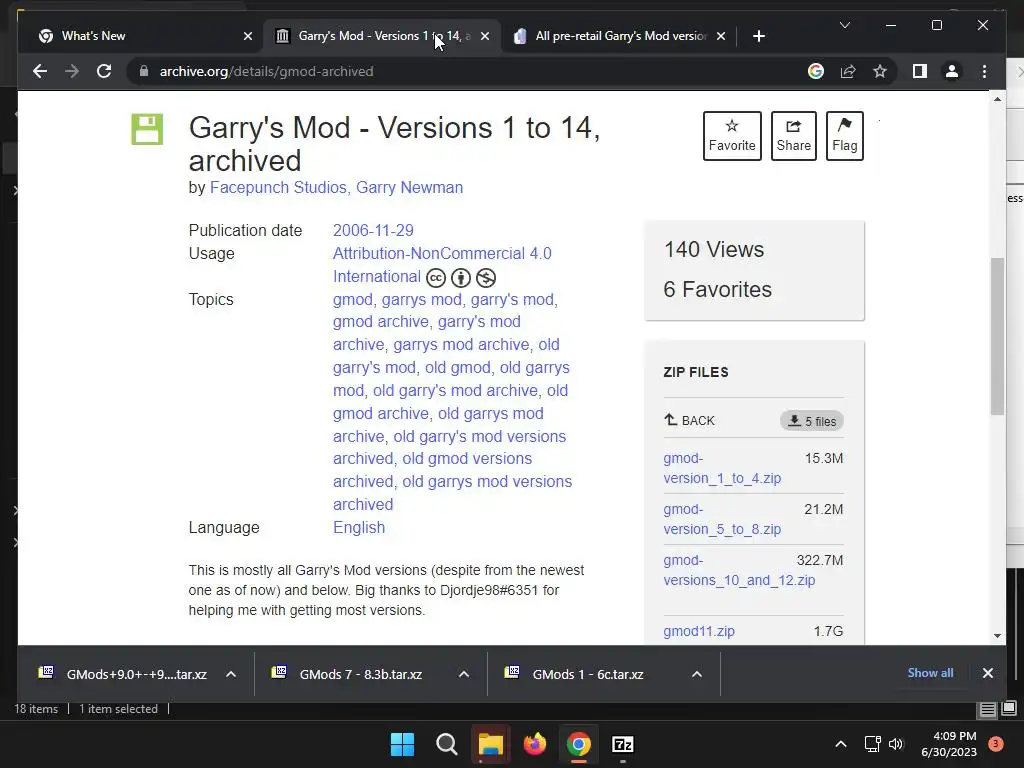This screenshot has height=768, width=1024.
Task: Share this page via address bar icon
Action: pyautogui.click(x=848, y=71)
